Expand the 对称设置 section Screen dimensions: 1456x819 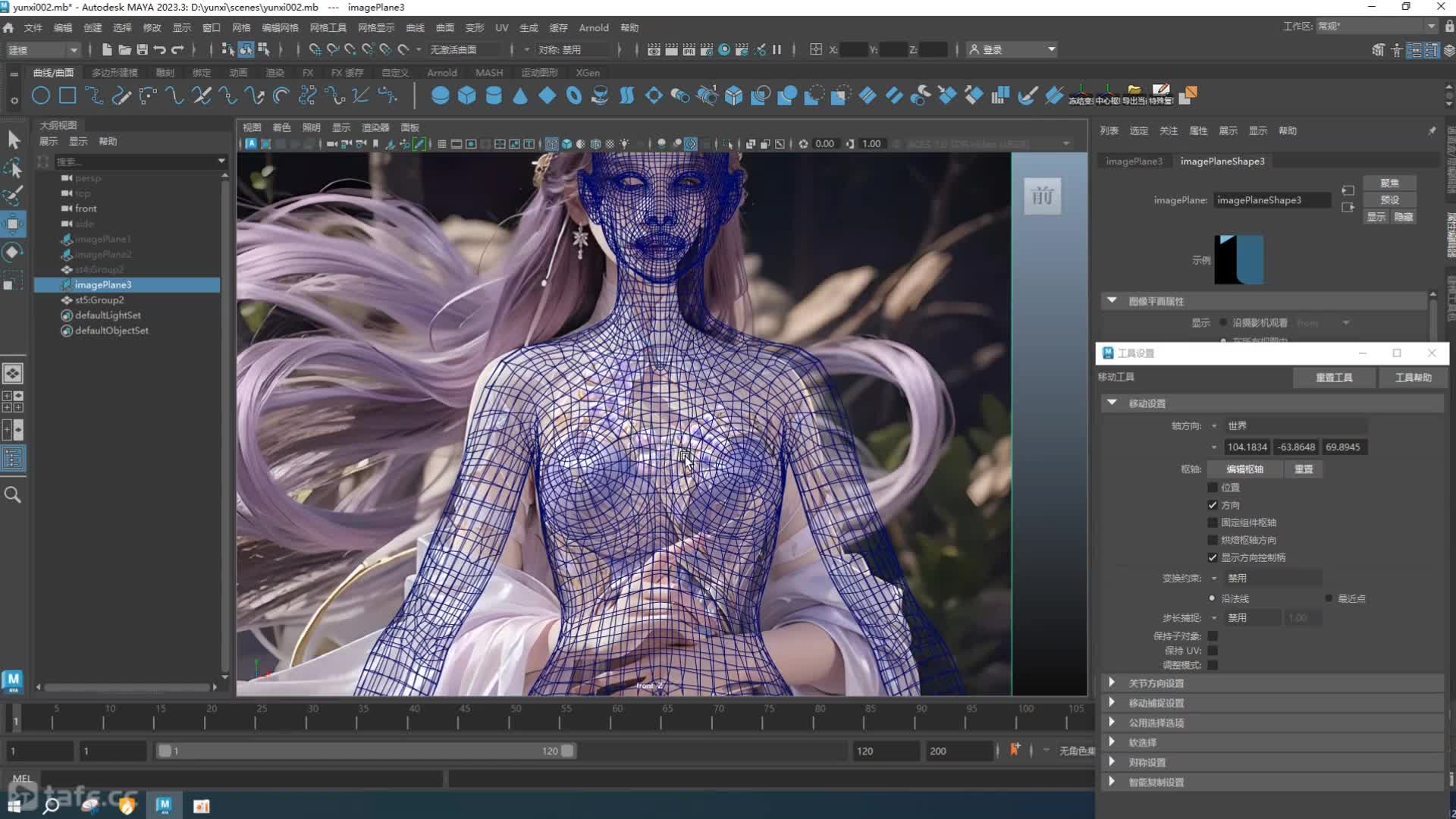click(1112, 761)
